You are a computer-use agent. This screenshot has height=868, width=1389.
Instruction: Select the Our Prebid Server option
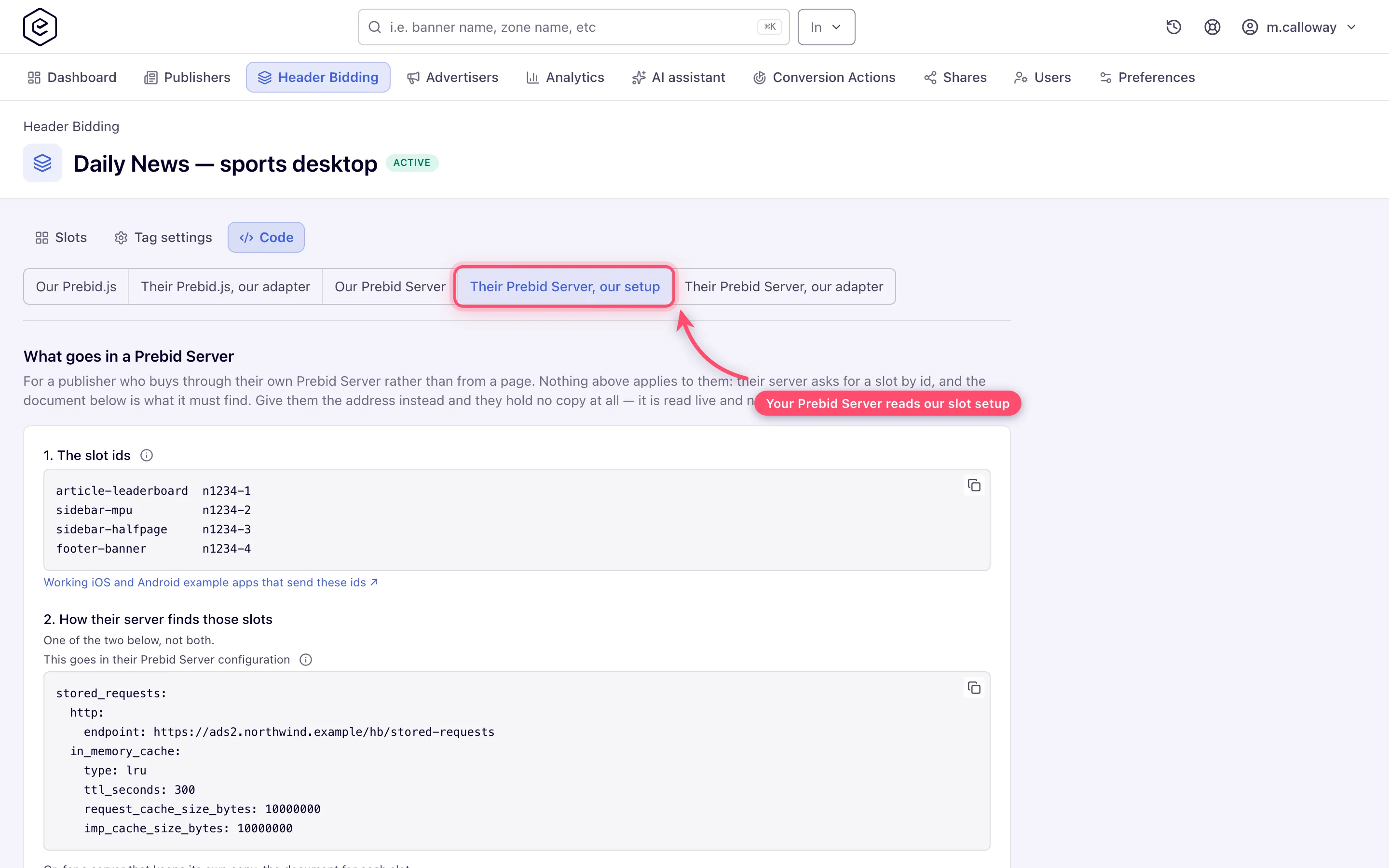click(390, 286)
